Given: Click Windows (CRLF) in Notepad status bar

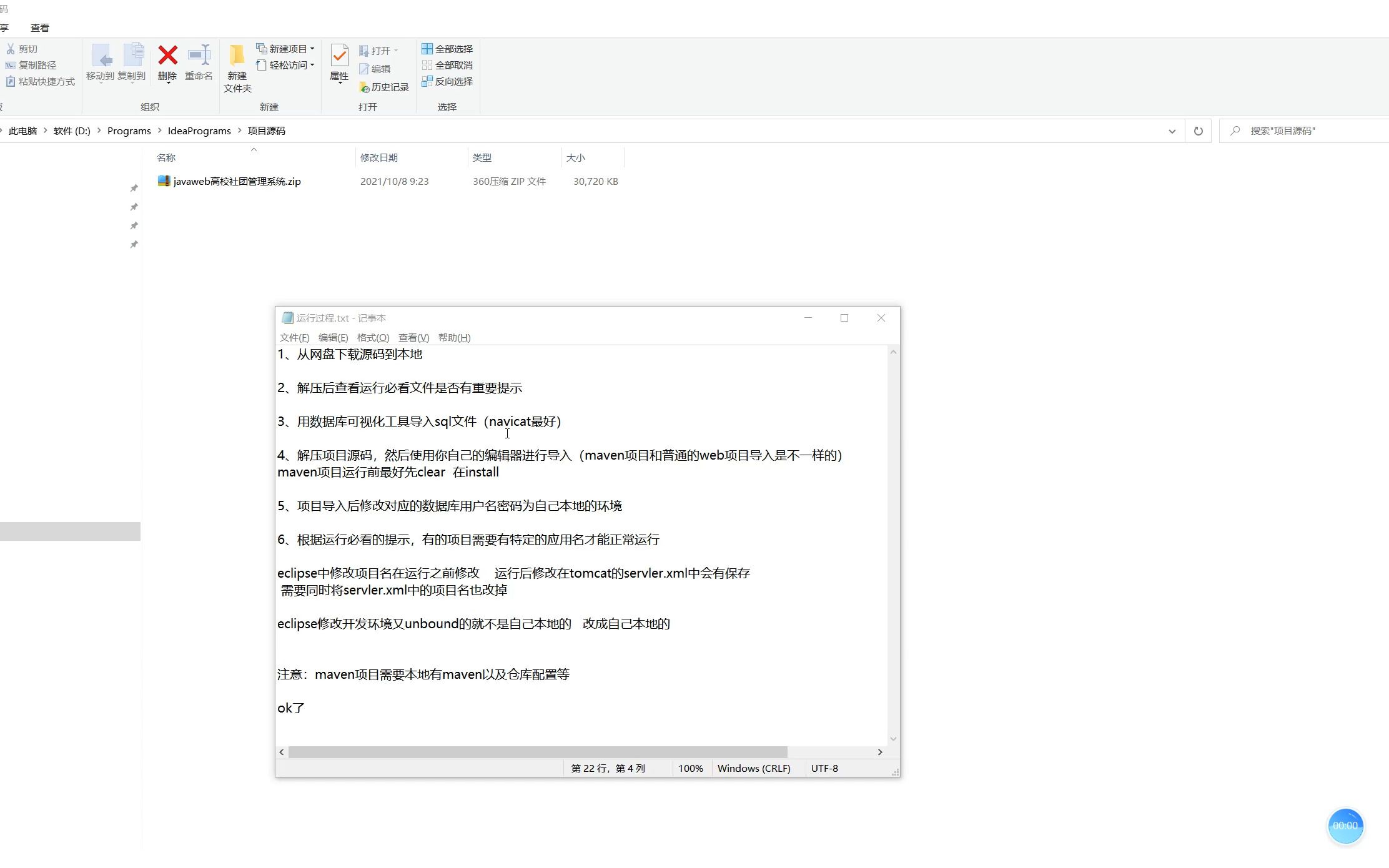Looking at the screenshot, I should (754, 768).
